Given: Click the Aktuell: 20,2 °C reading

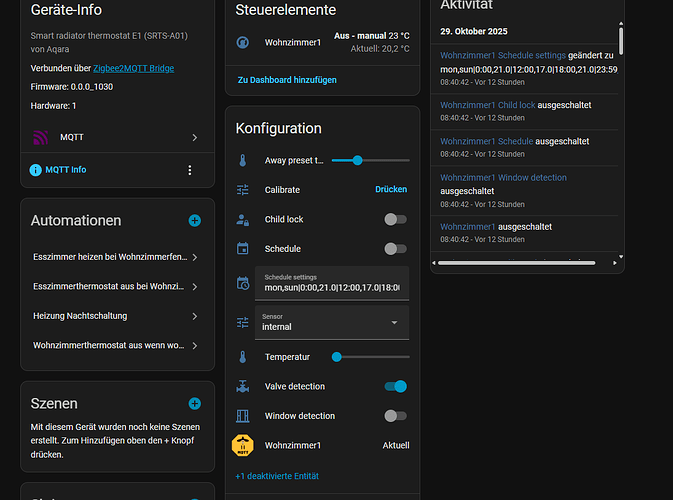Looking at the screenshot, I should 380,49.
